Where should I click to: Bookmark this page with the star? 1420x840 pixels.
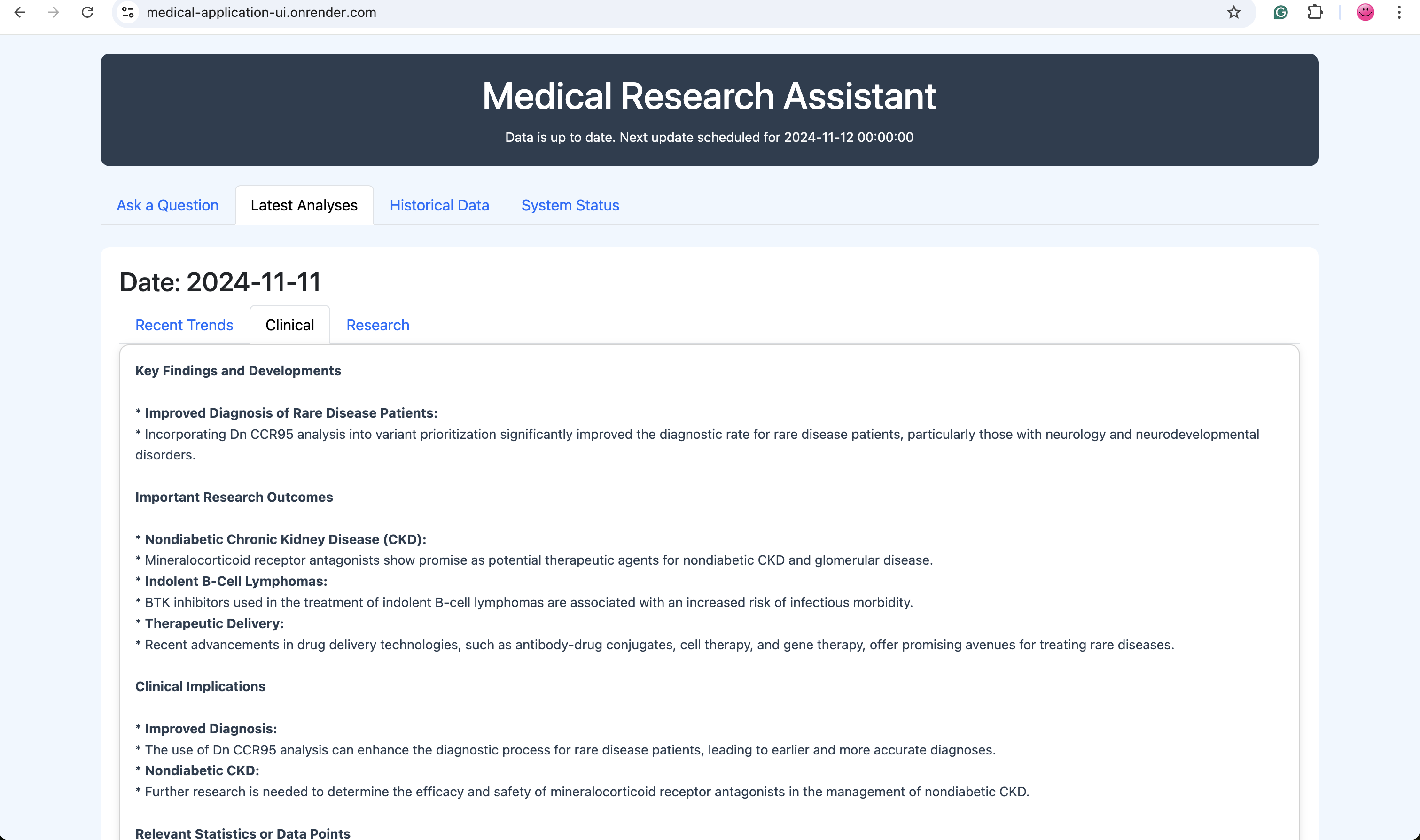point(1234,13)
